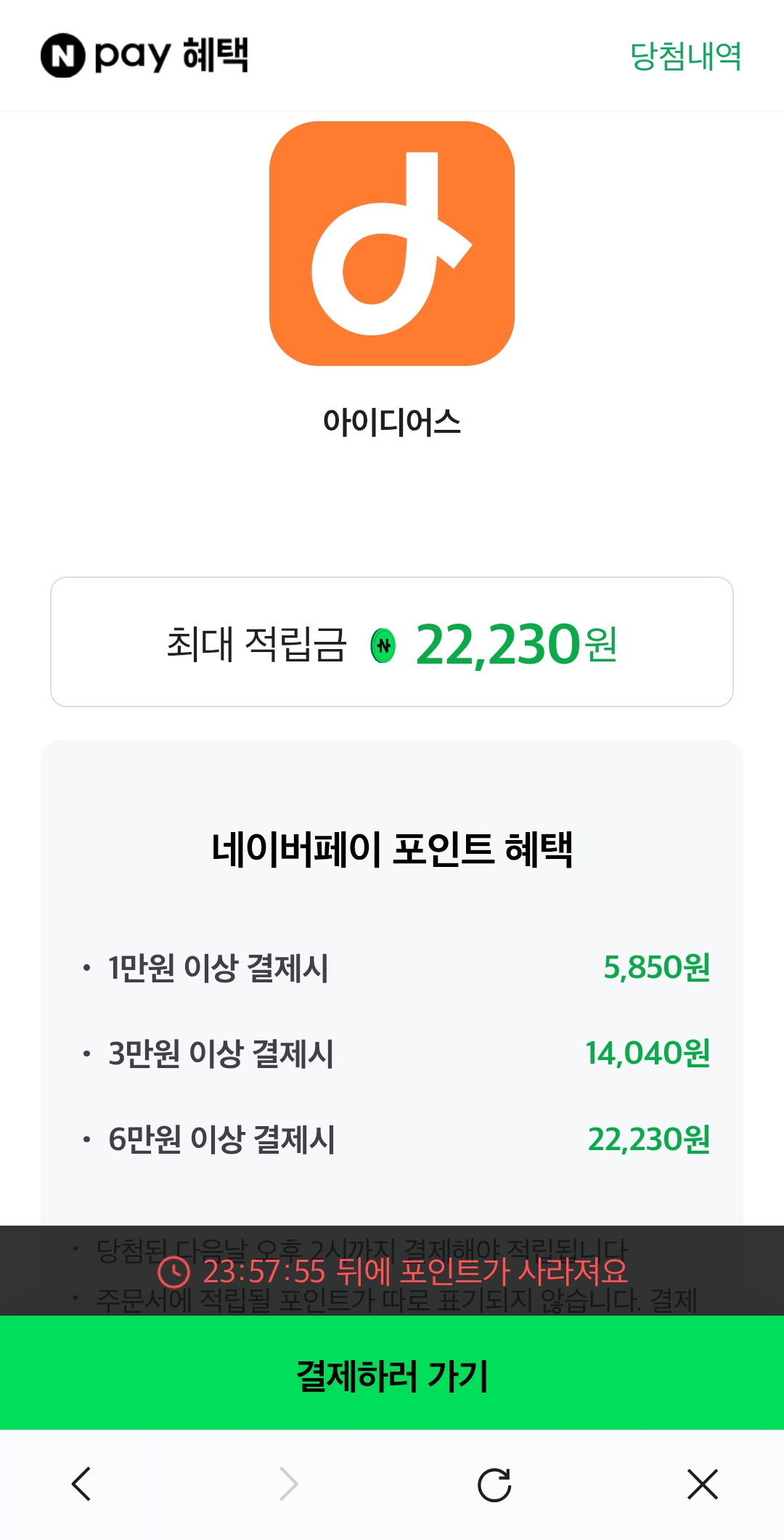The height and width of the screenshot is (1540, 784).
Task: Select the 1만원 이상 결제시 benefit row
Action: tap(218, 968)
